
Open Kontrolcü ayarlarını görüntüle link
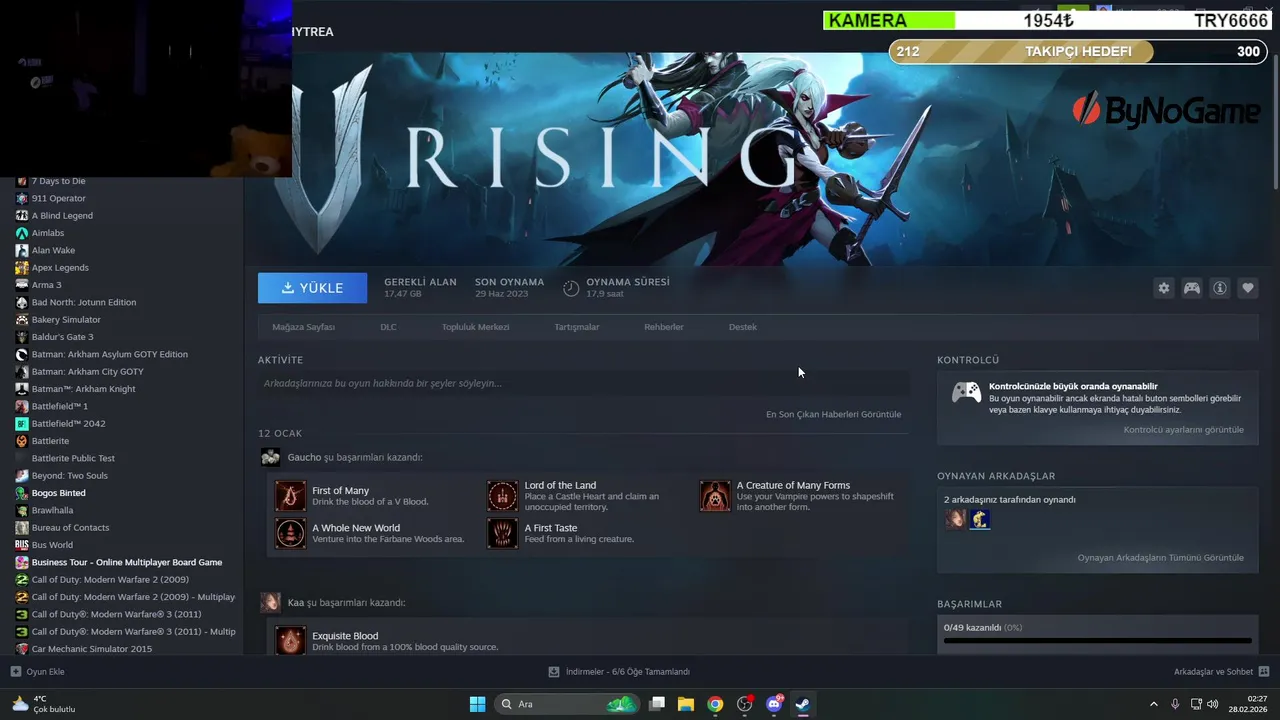[x=1184, y=430]
